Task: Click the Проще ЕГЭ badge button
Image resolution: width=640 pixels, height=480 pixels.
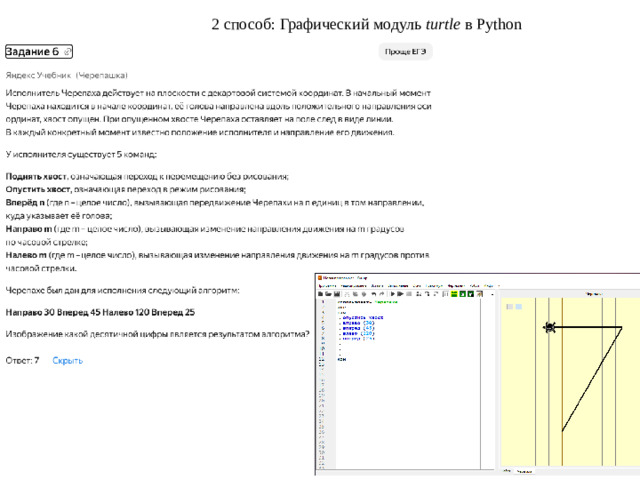Action: 405,51
